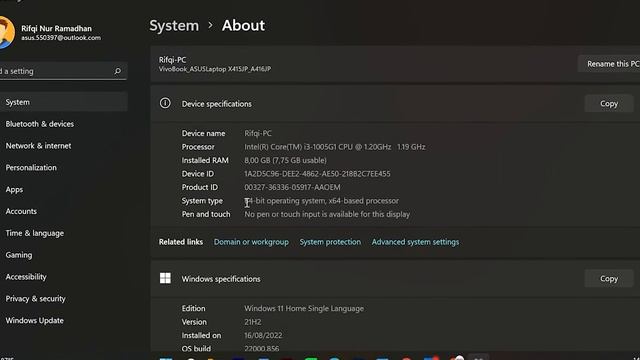The height and width of the screenshot is (360, 640).
Task: Go to Privacy & security
Action: click(x=36, y=299)
